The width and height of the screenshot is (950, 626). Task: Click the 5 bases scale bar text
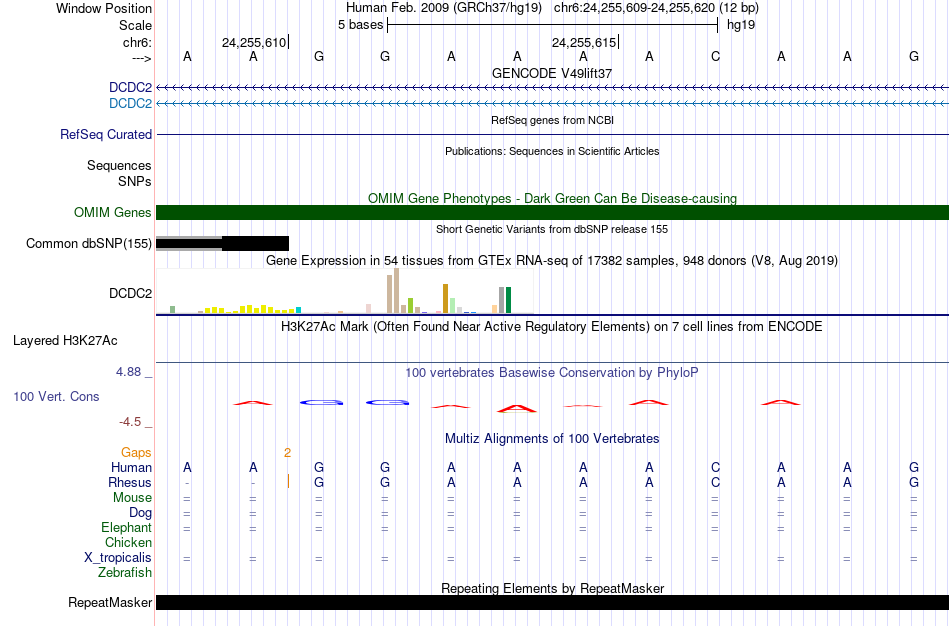[360, 25]
